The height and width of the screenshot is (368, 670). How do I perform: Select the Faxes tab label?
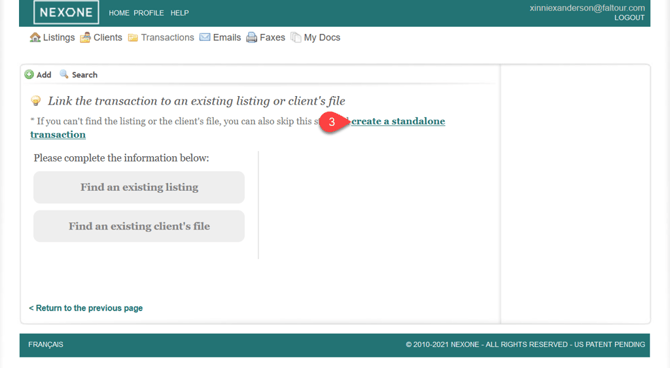point(272,38)
